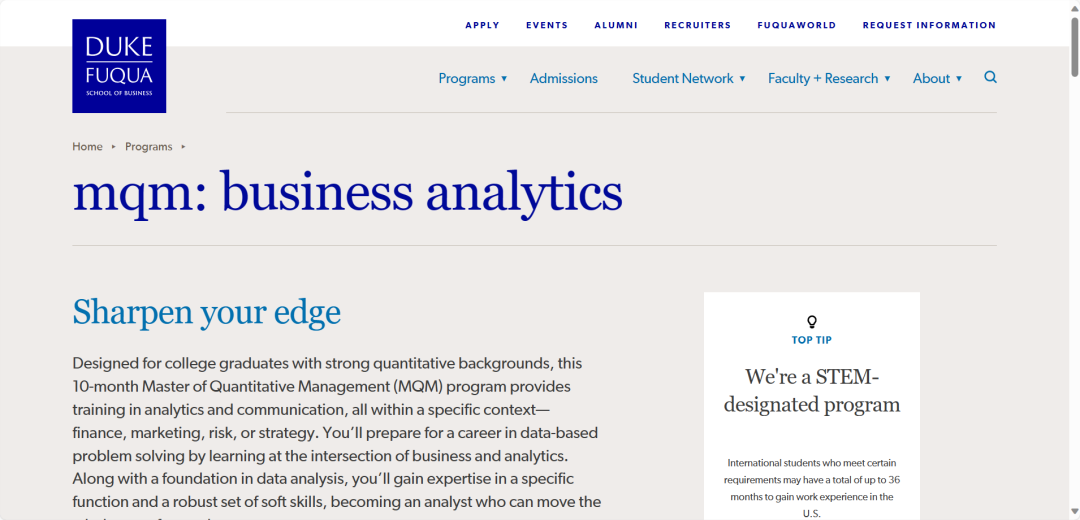Go to the Events link

(x=547, y=25)
